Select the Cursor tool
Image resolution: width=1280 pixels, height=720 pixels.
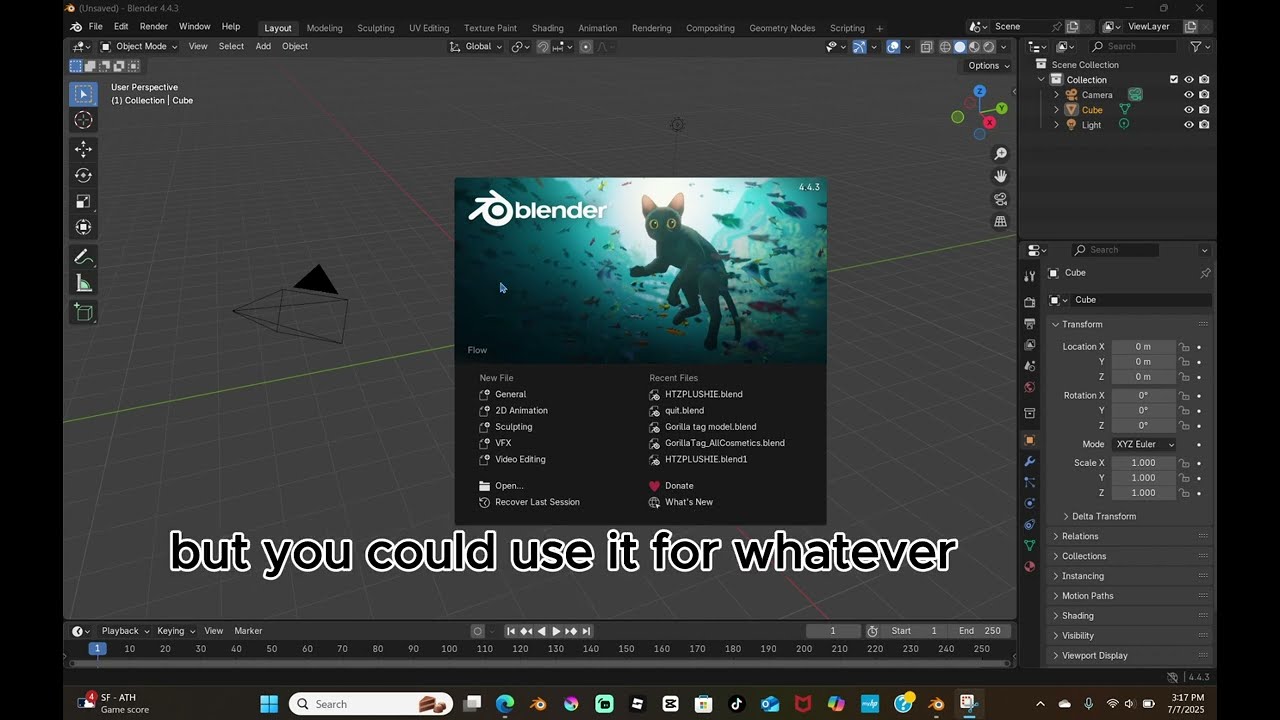tap(84, 120)
